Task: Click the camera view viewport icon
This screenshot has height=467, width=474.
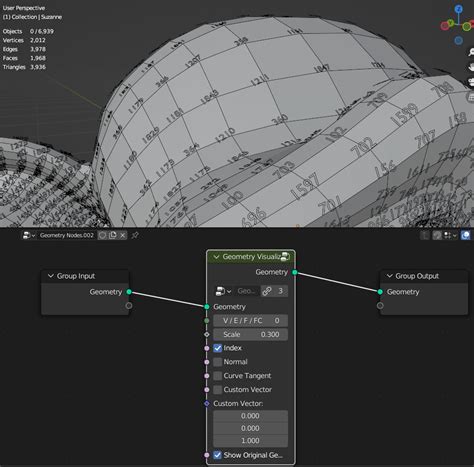Action: 471,82
